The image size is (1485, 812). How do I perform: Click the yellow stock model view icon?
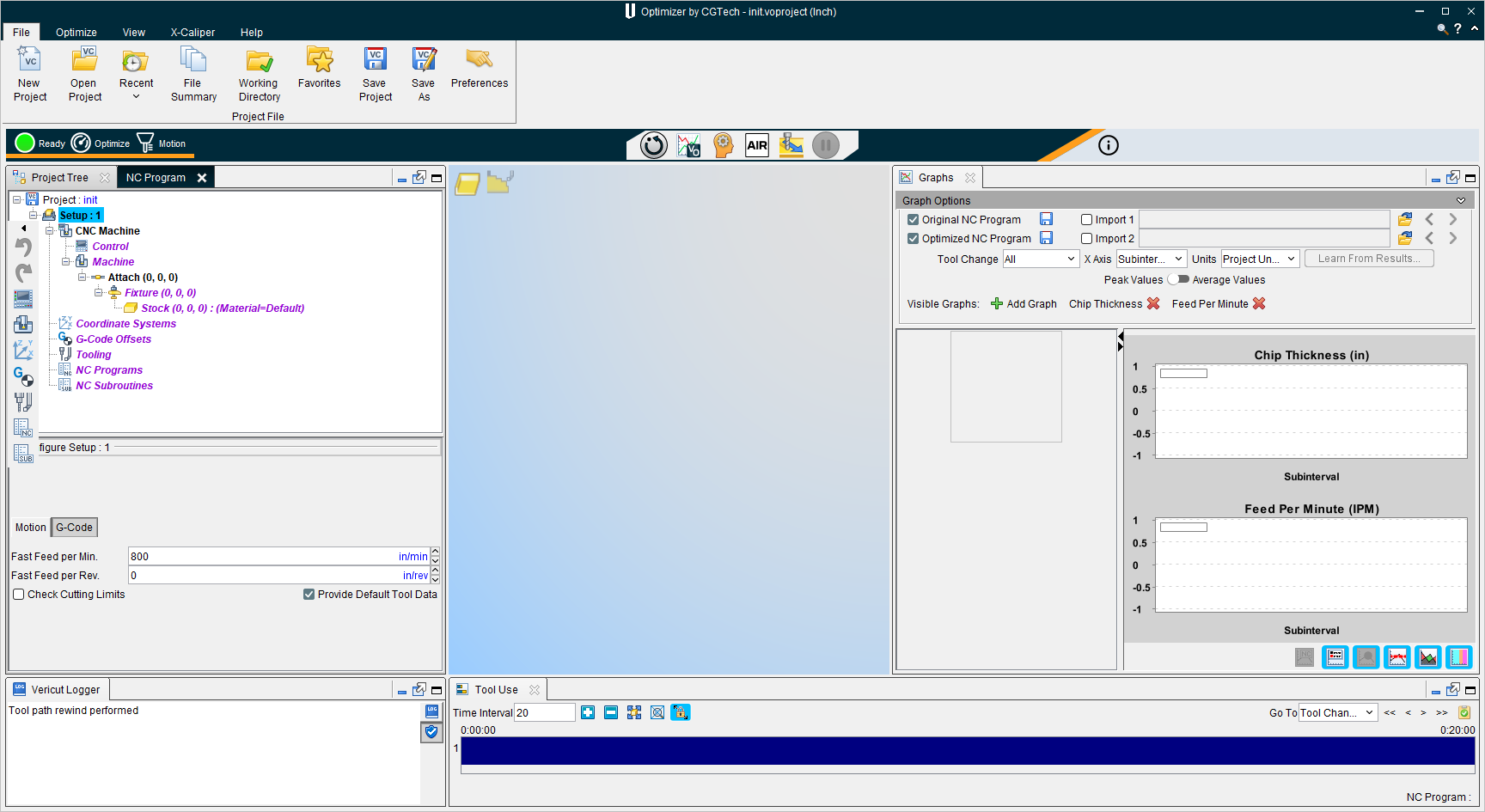(467, 184)
